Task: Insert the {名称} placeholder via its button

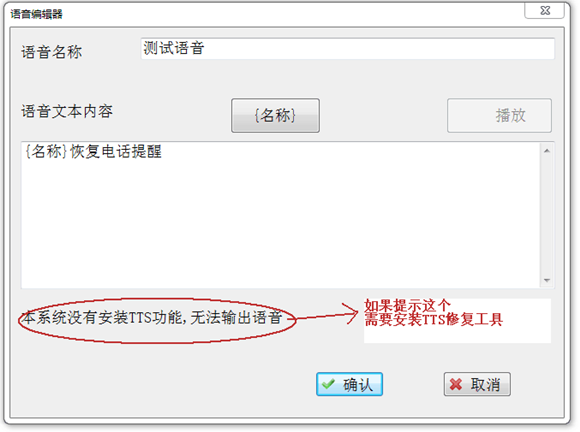Action: [275, 115]
